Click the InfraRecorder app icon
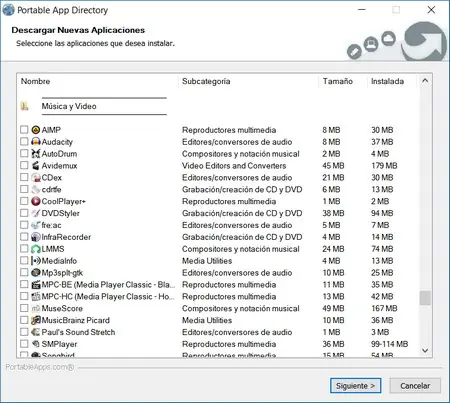 click(36, 237)
